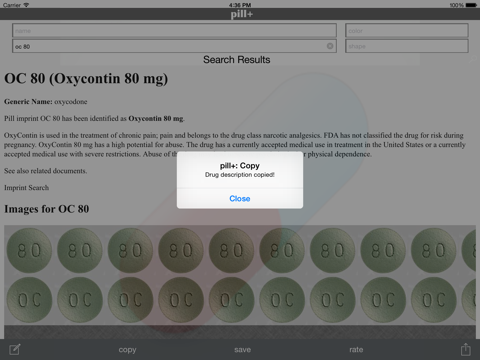Clear the 'oc 80' imprint search field

pos(330,46)
